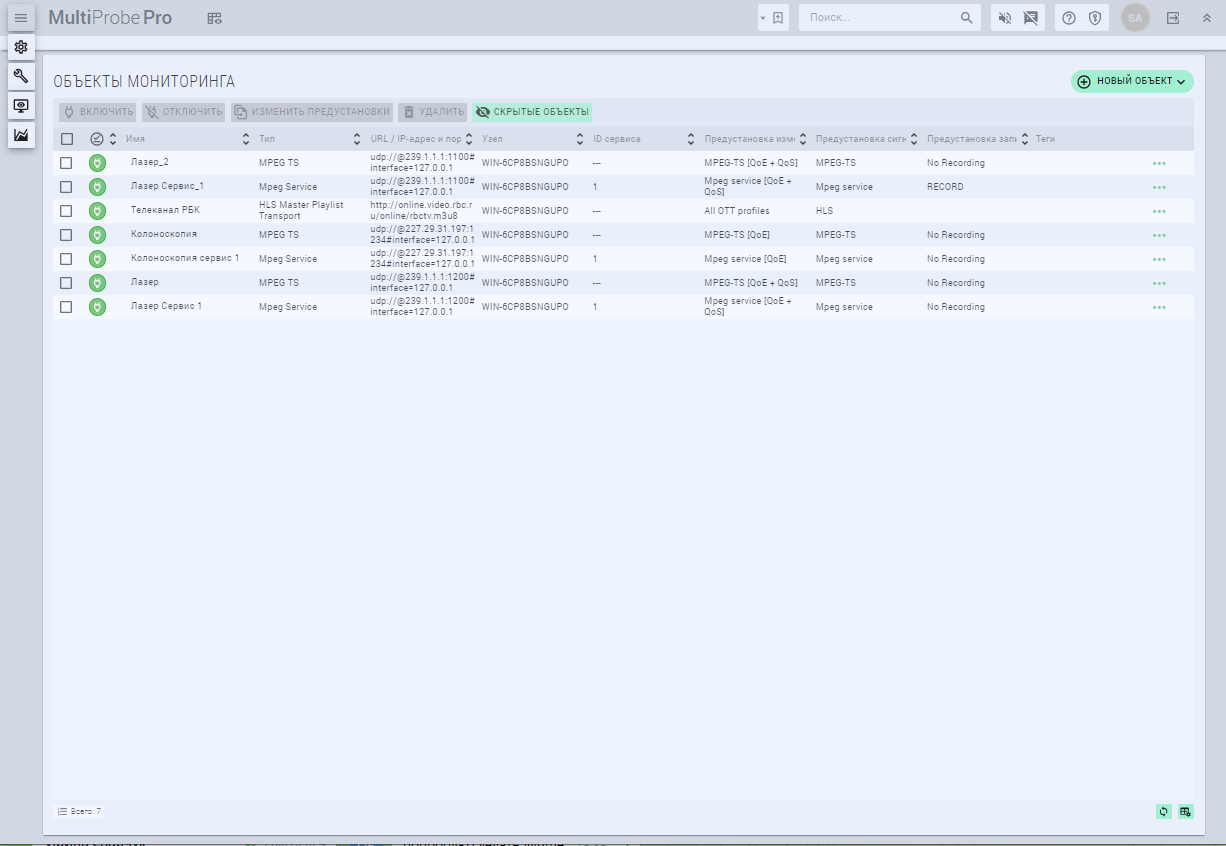Open the hamburger main menu

21,18
